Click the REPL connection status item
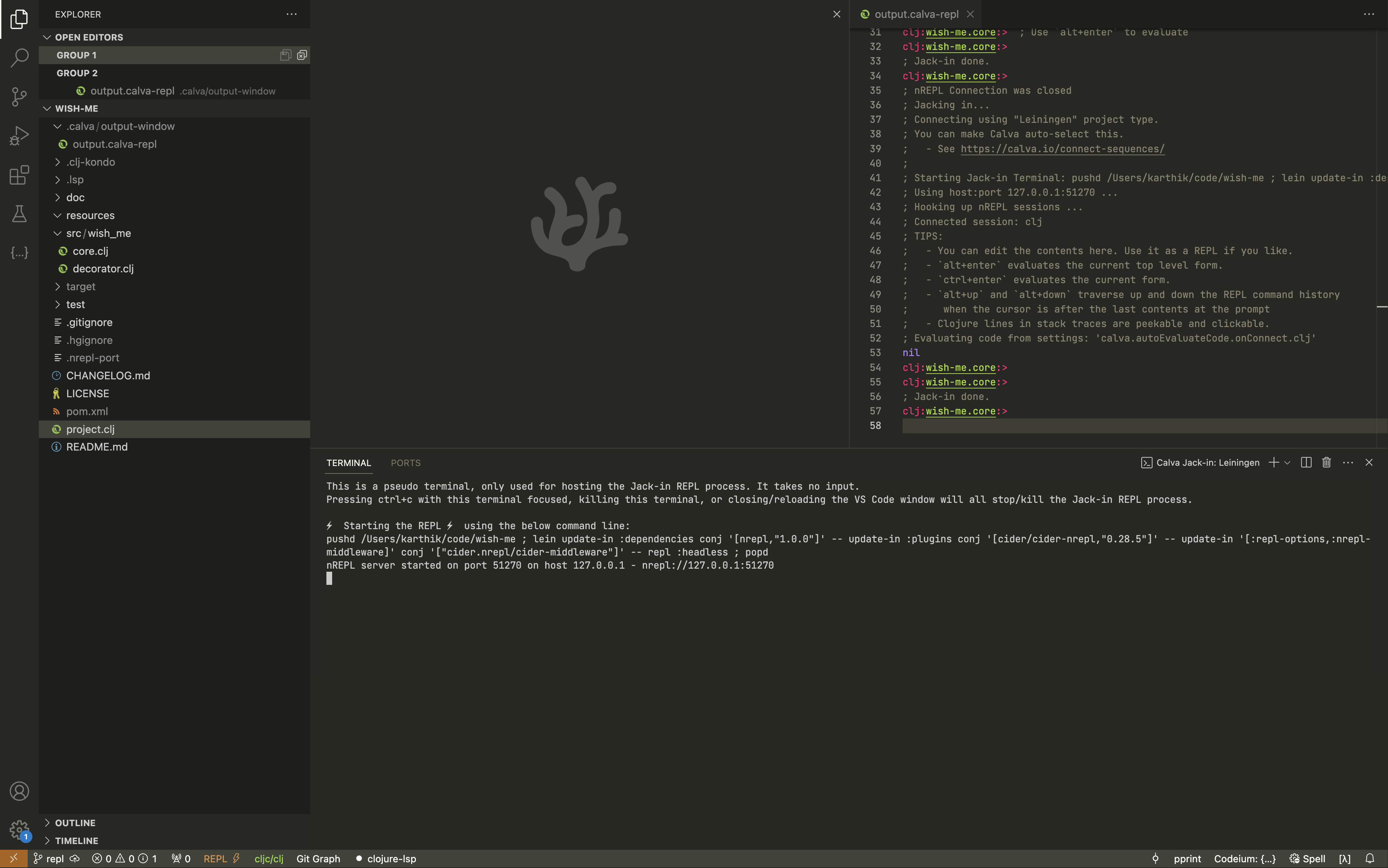 (221, 859)
